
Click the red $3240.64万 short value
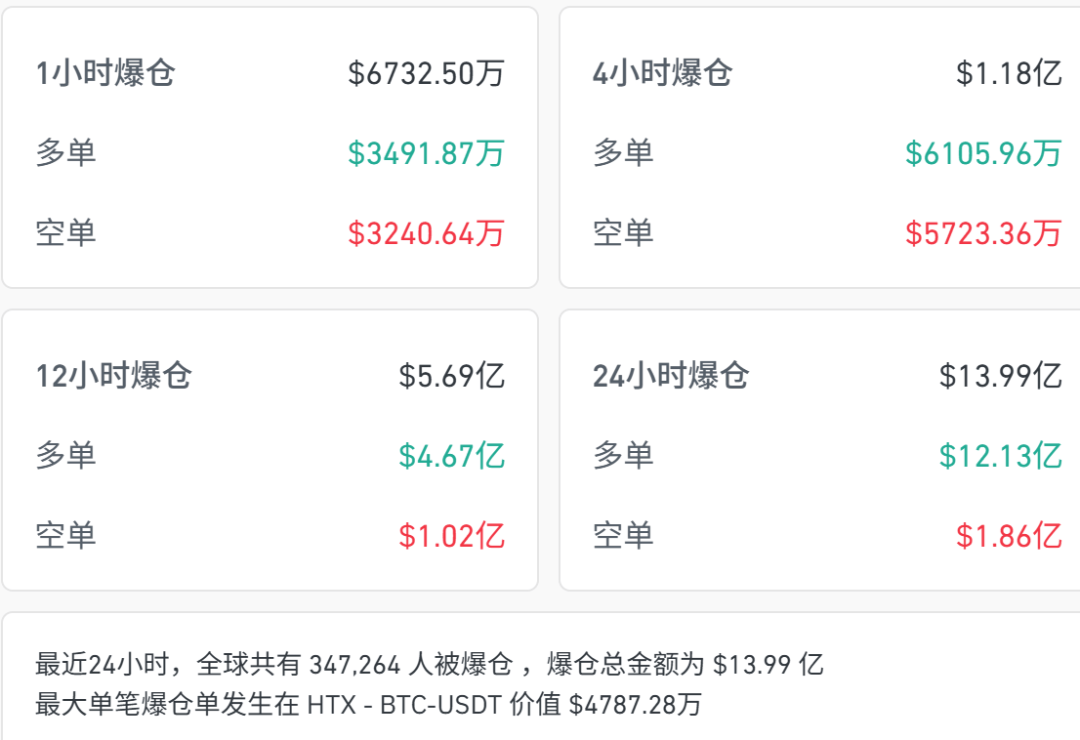click(x=423, y=233)
